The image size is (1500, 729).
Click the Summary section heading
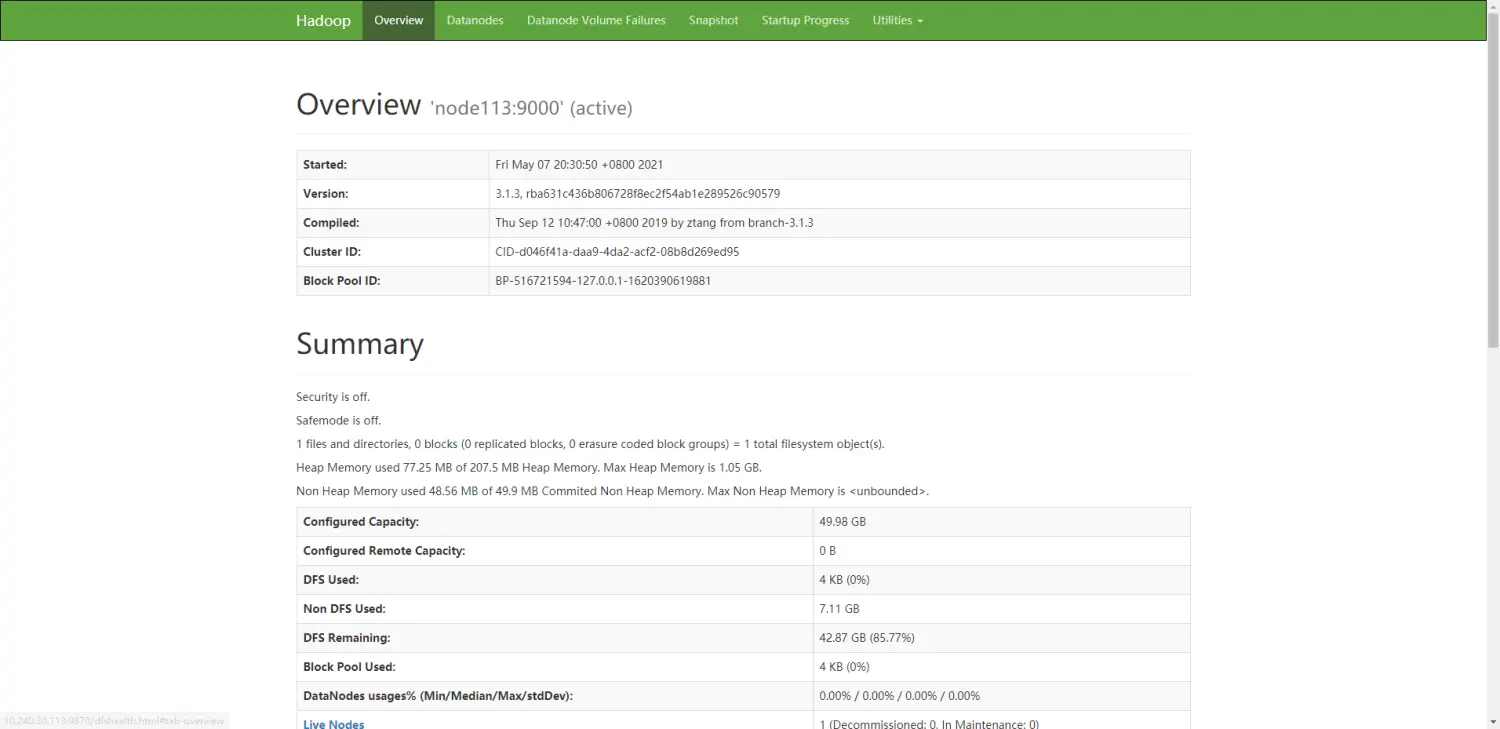(360, 344)
